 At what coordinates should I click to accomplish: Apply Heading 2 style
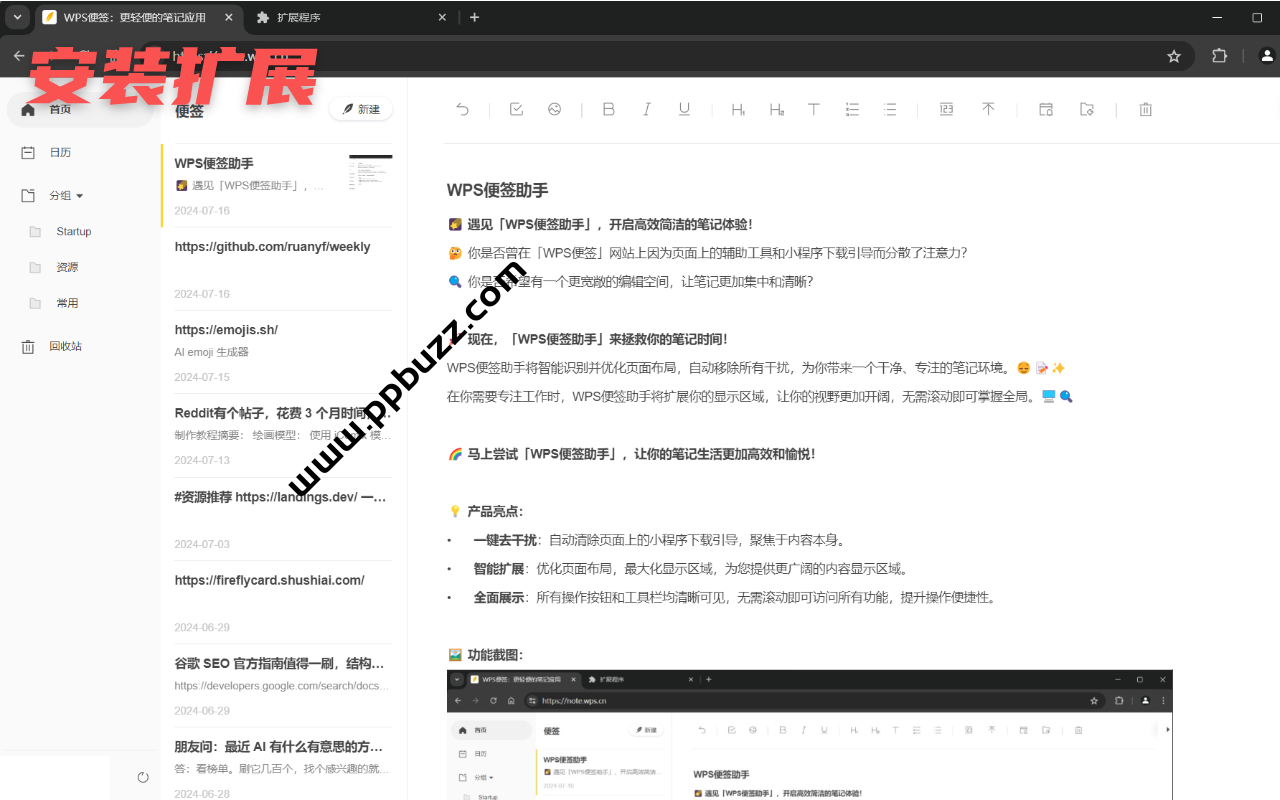776,110
